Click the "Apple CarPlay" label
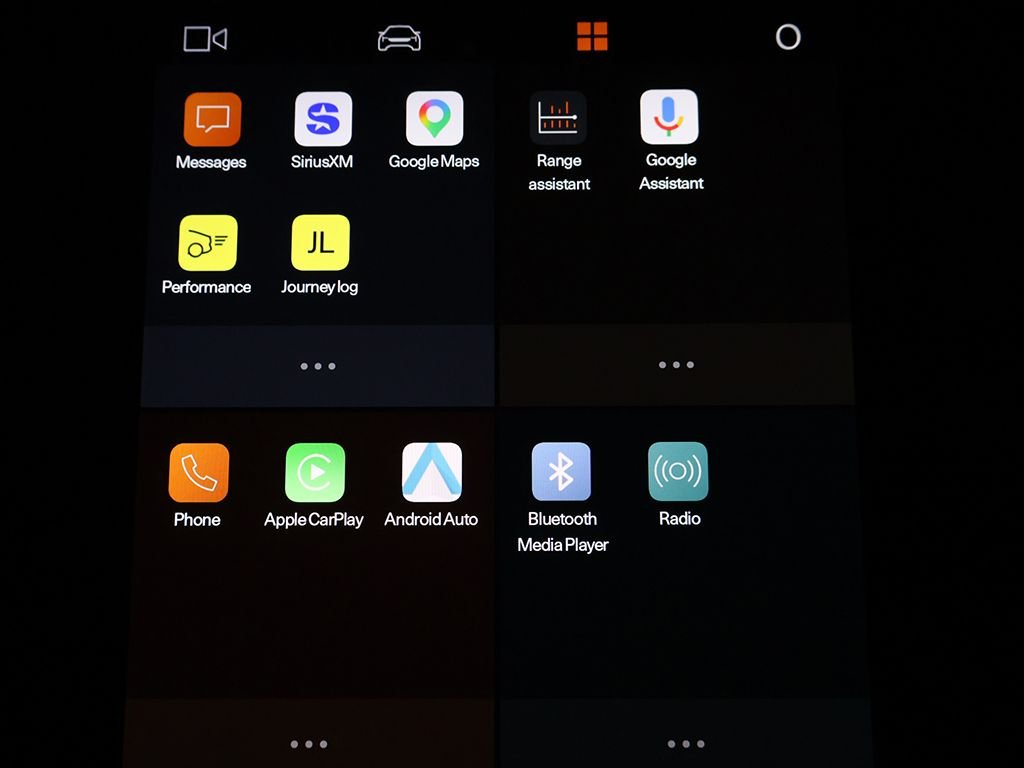The width and height of the screenshot is (1024, 768). [x=313, y=520]
